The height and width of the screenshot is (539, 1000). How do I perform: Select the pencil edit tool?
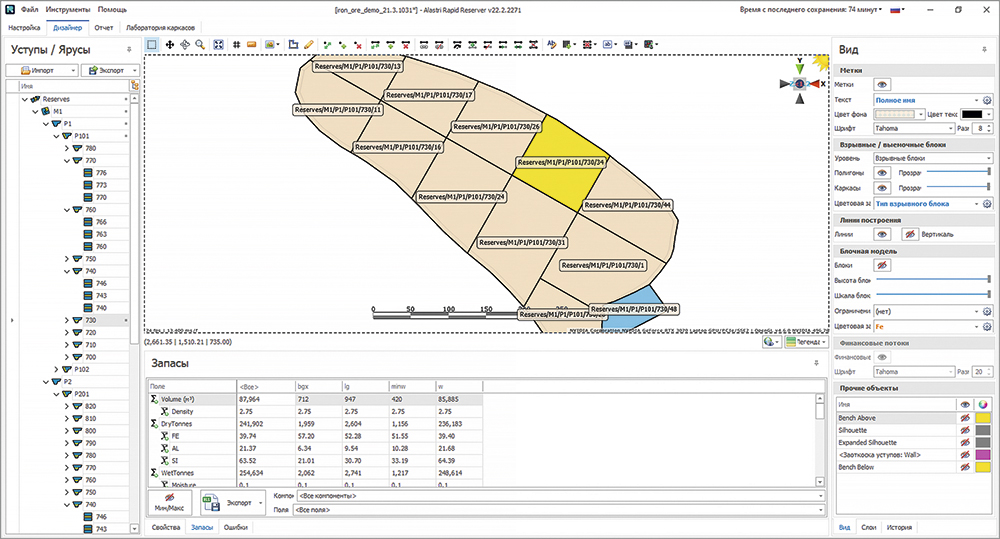point(309,45)
